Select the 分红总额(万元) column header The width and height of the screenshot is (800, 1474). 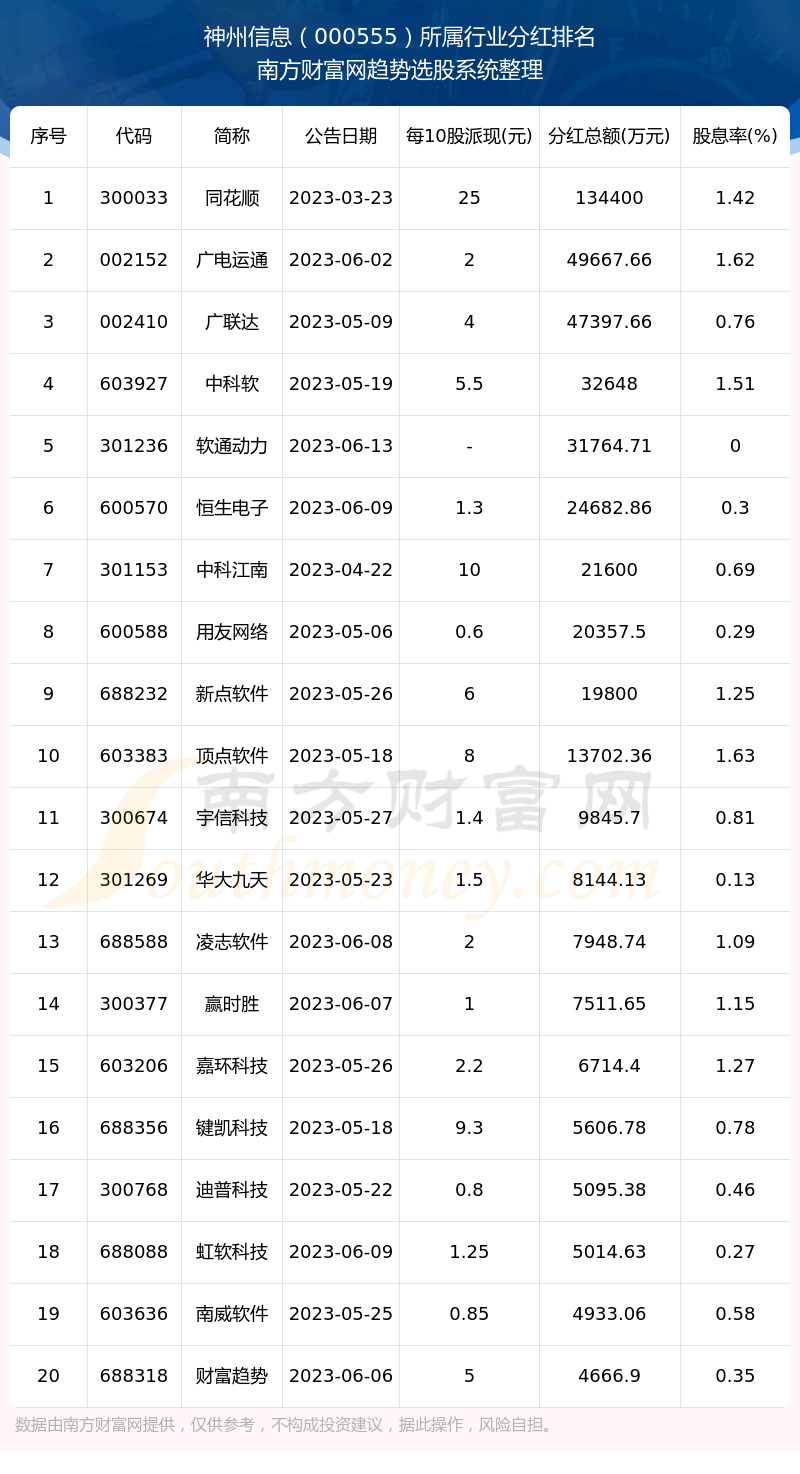pyautogui.click(x=609, y=136)
